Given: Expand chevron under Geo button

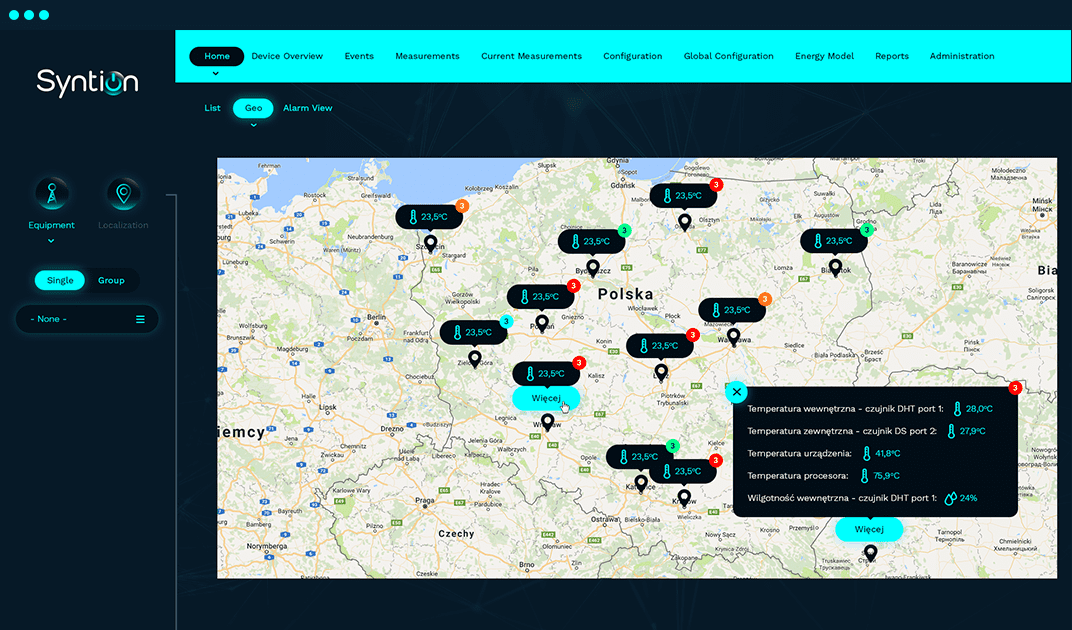Looking at the screenshot, I should pos(253,125).
